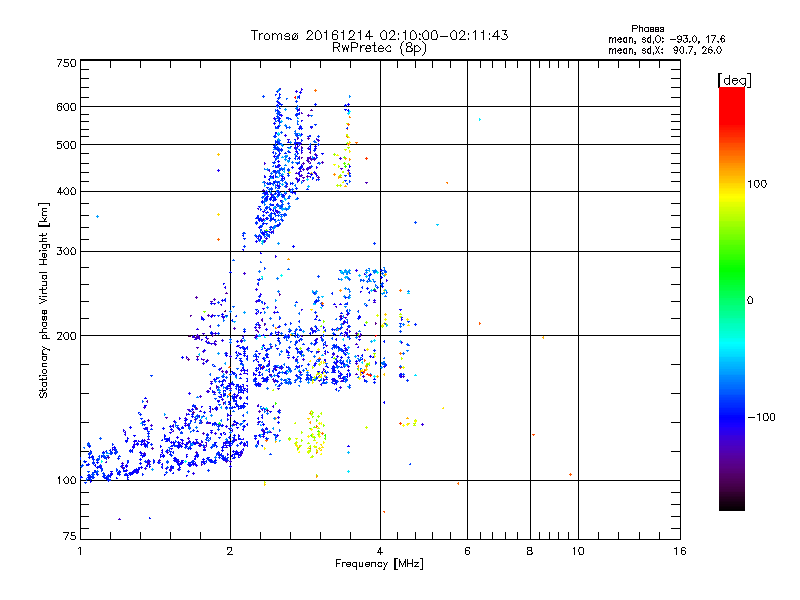
Task: Click the 'mean, sd,O: -93.0, 17.6' line
Action: coord(666,39)
